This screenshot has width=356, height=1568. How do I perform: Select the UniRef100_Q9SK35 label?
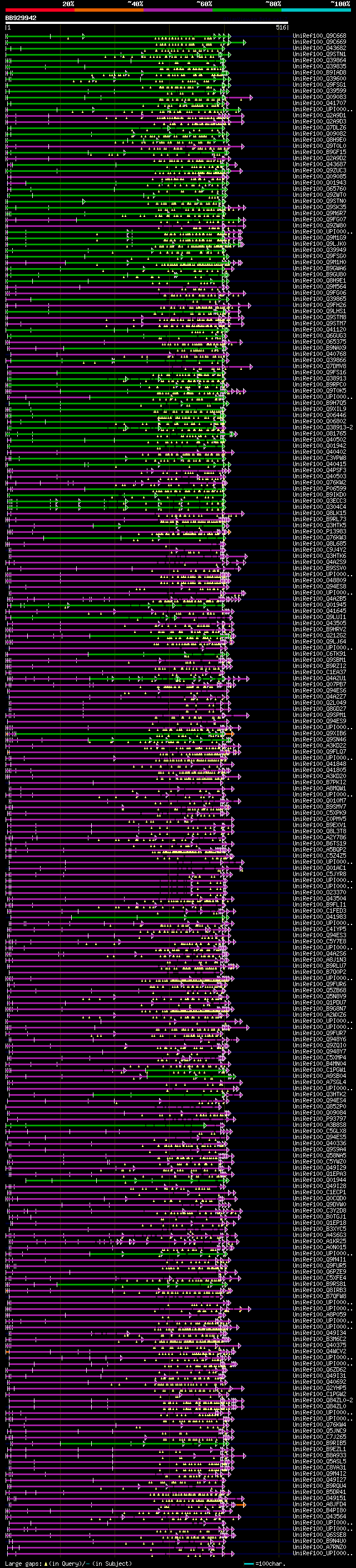pos(319,207)
